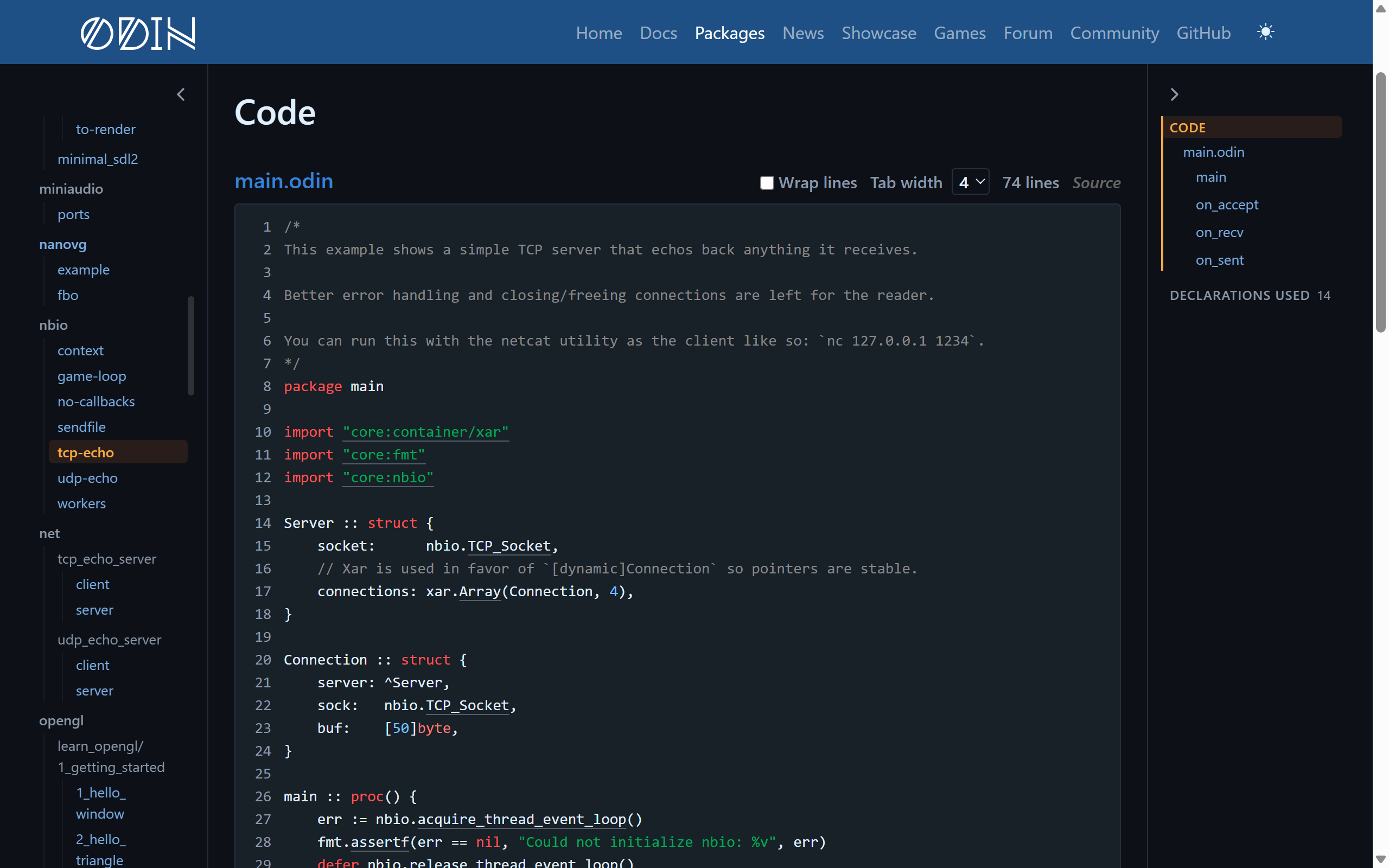The image size is (1389, 868).
Task: Open the nanovg package
Action: 62,245
